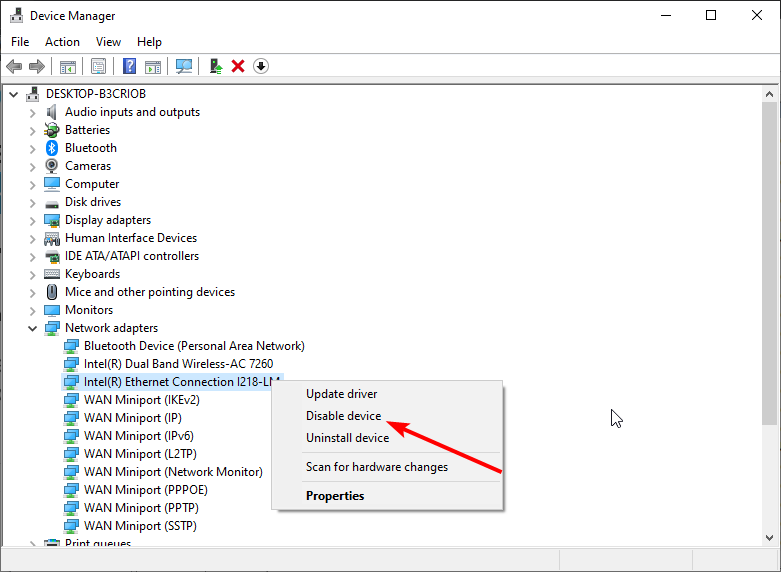Click the scrollbar up arrow
781x572 pixels.
pos(769,94)
